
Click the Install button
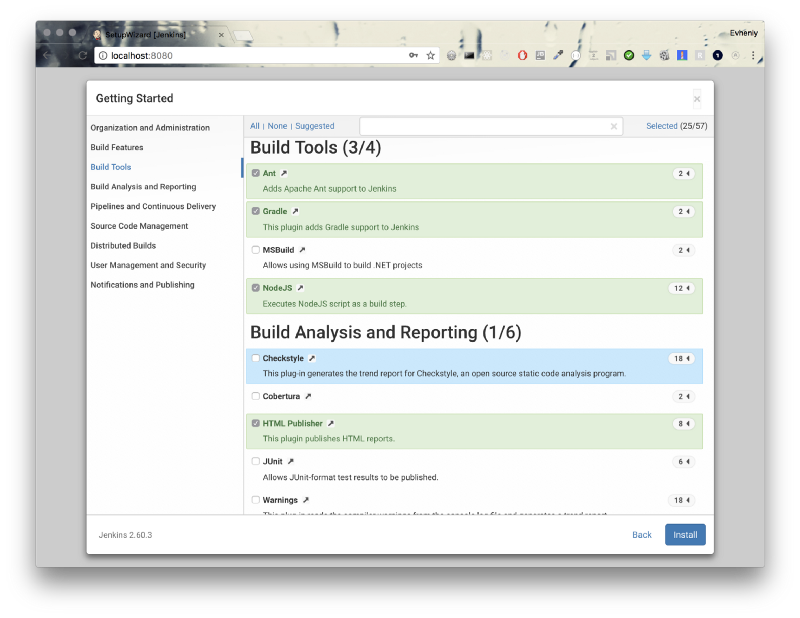pyautogui.click(x=685, y=535)
